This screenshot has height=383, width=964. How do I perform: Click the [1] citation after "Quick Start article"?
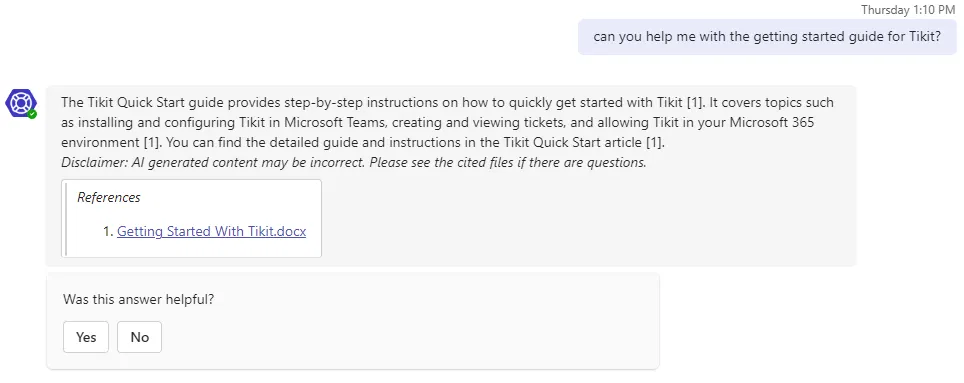pos(654,143)
